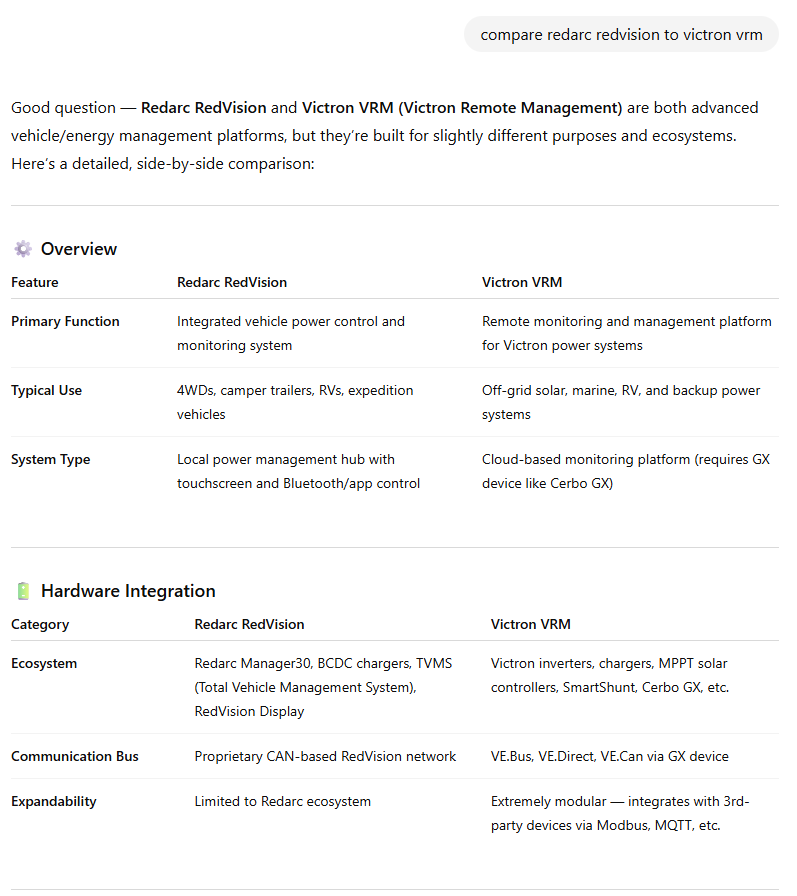Click the Feature column header

(x=35, y=282)
